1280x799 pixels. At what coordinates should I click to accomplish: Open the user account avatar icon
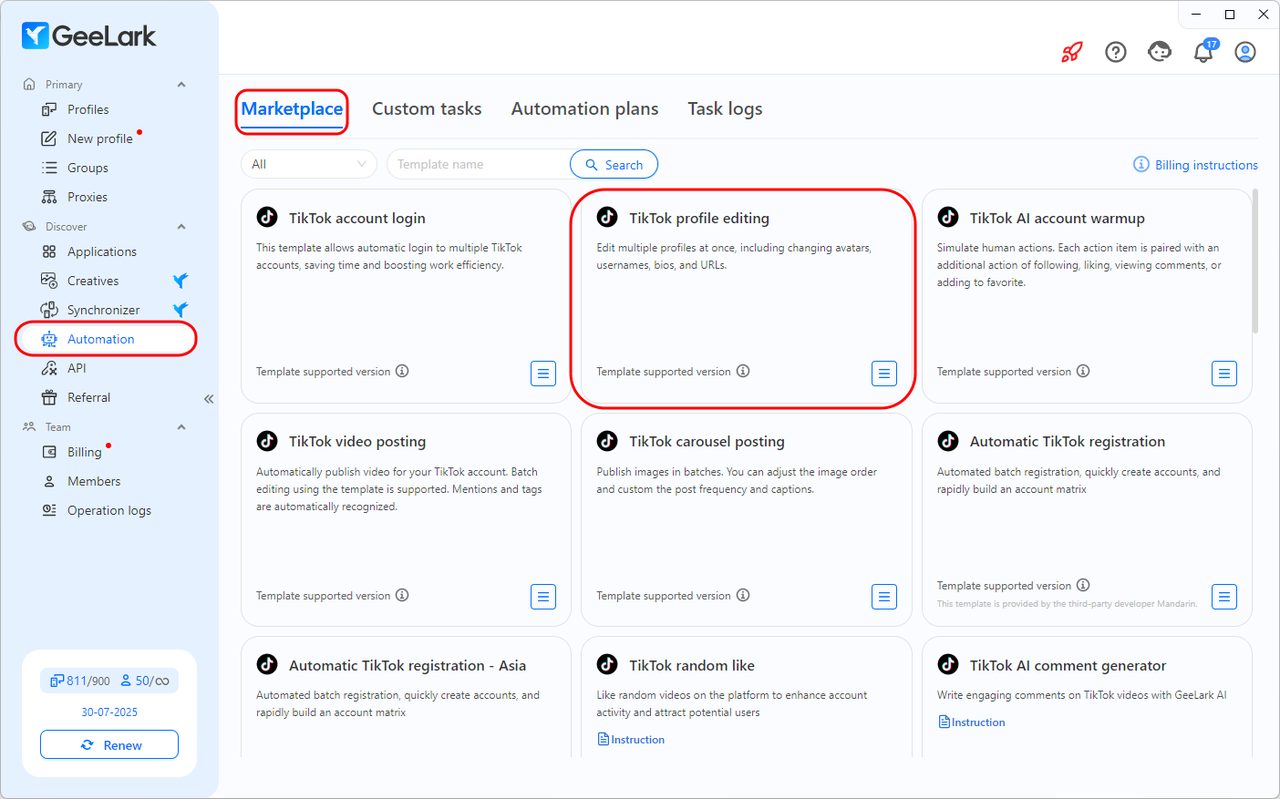coord(1245,52)
